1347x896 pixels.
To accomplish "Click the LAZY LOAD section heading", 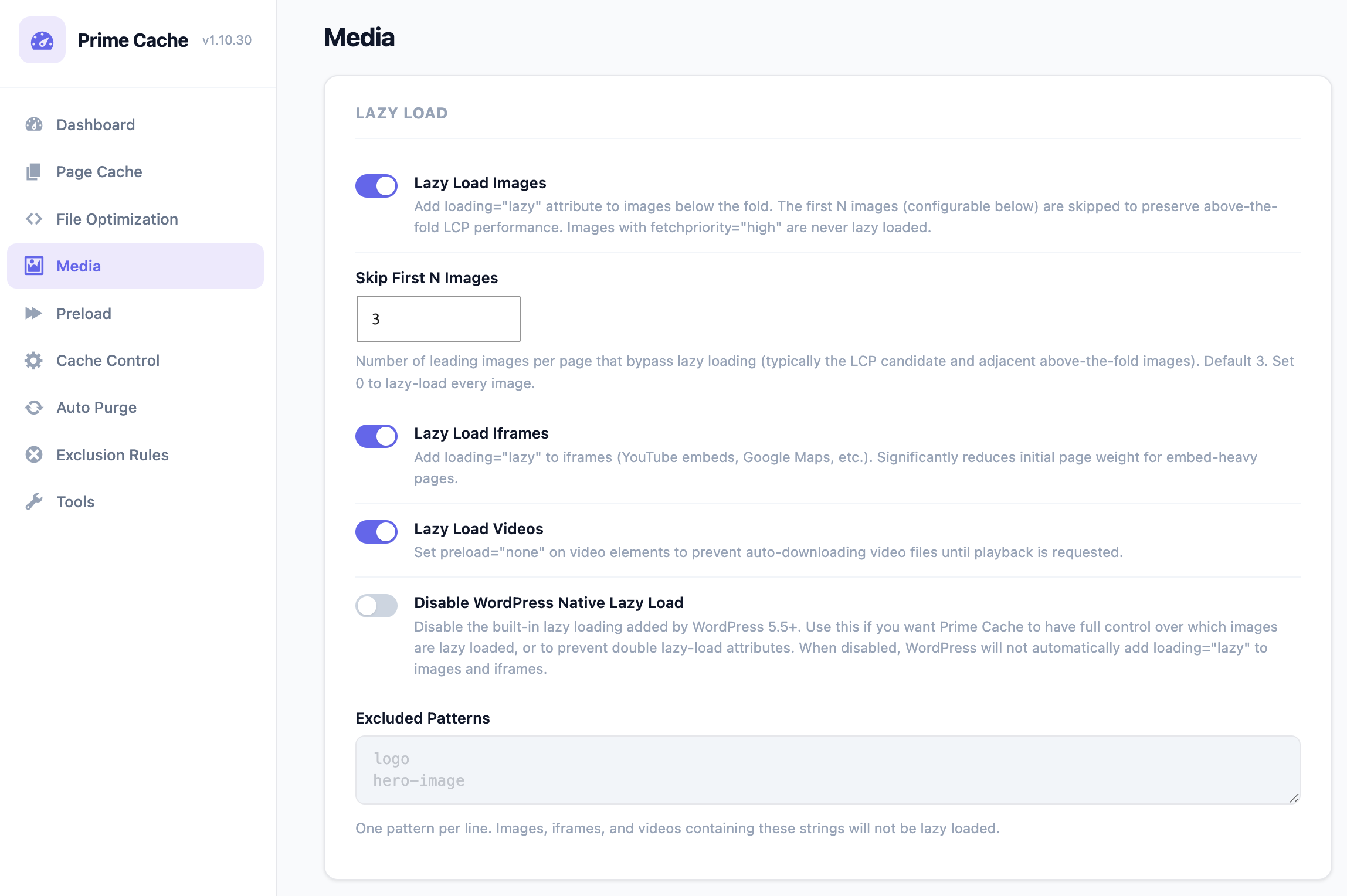I will pos(402,113).
